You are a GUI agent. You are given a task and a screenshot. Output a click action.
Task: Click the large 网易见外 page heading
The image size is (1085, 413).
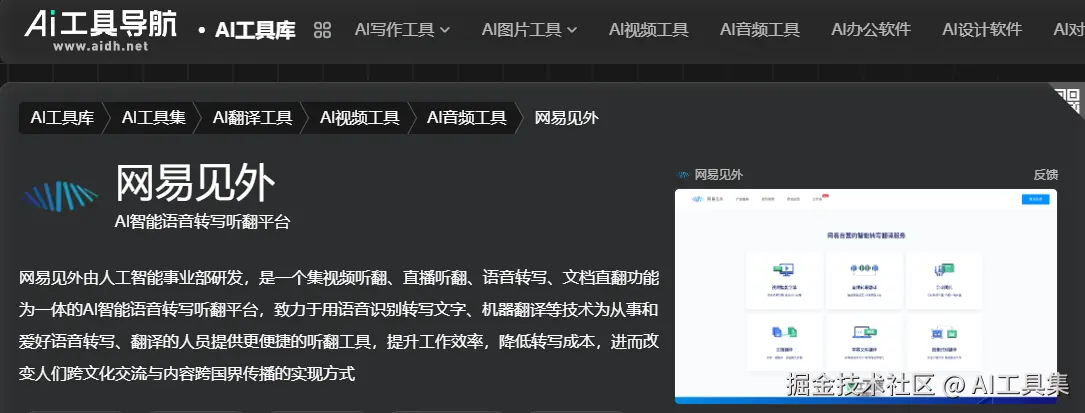click(195, 184)
